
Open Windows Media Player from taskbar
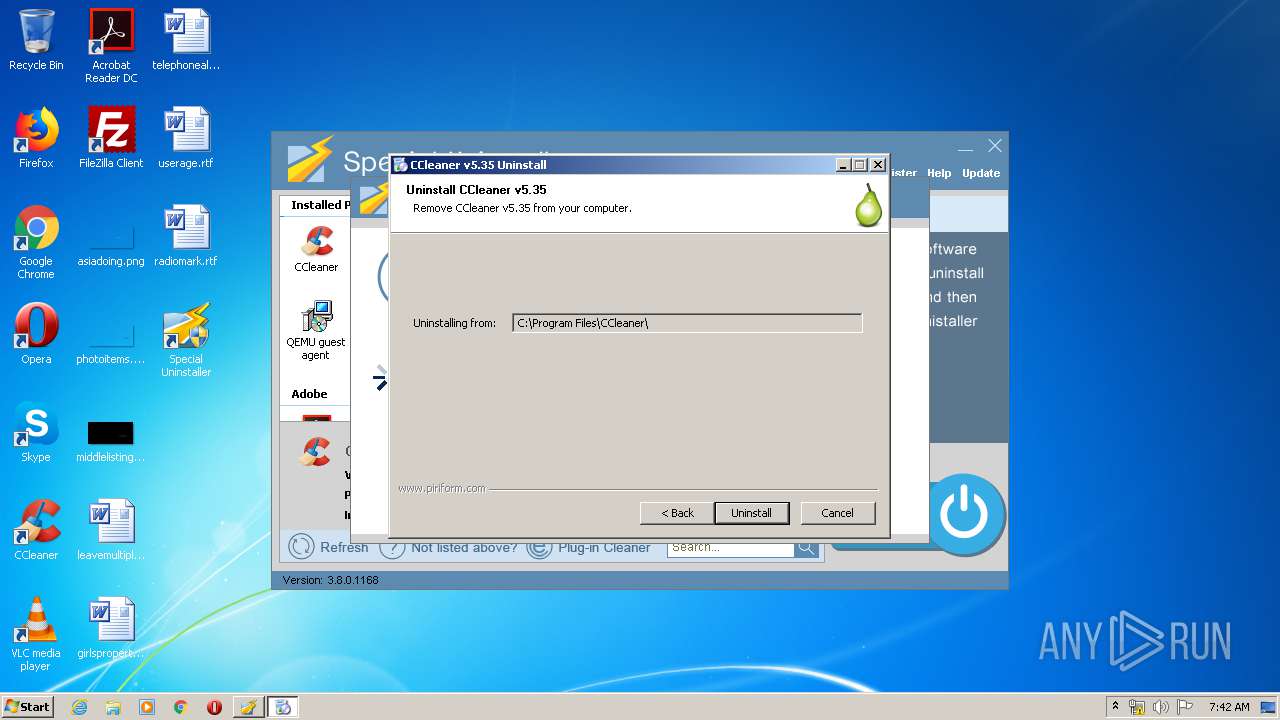click(147, 707)
